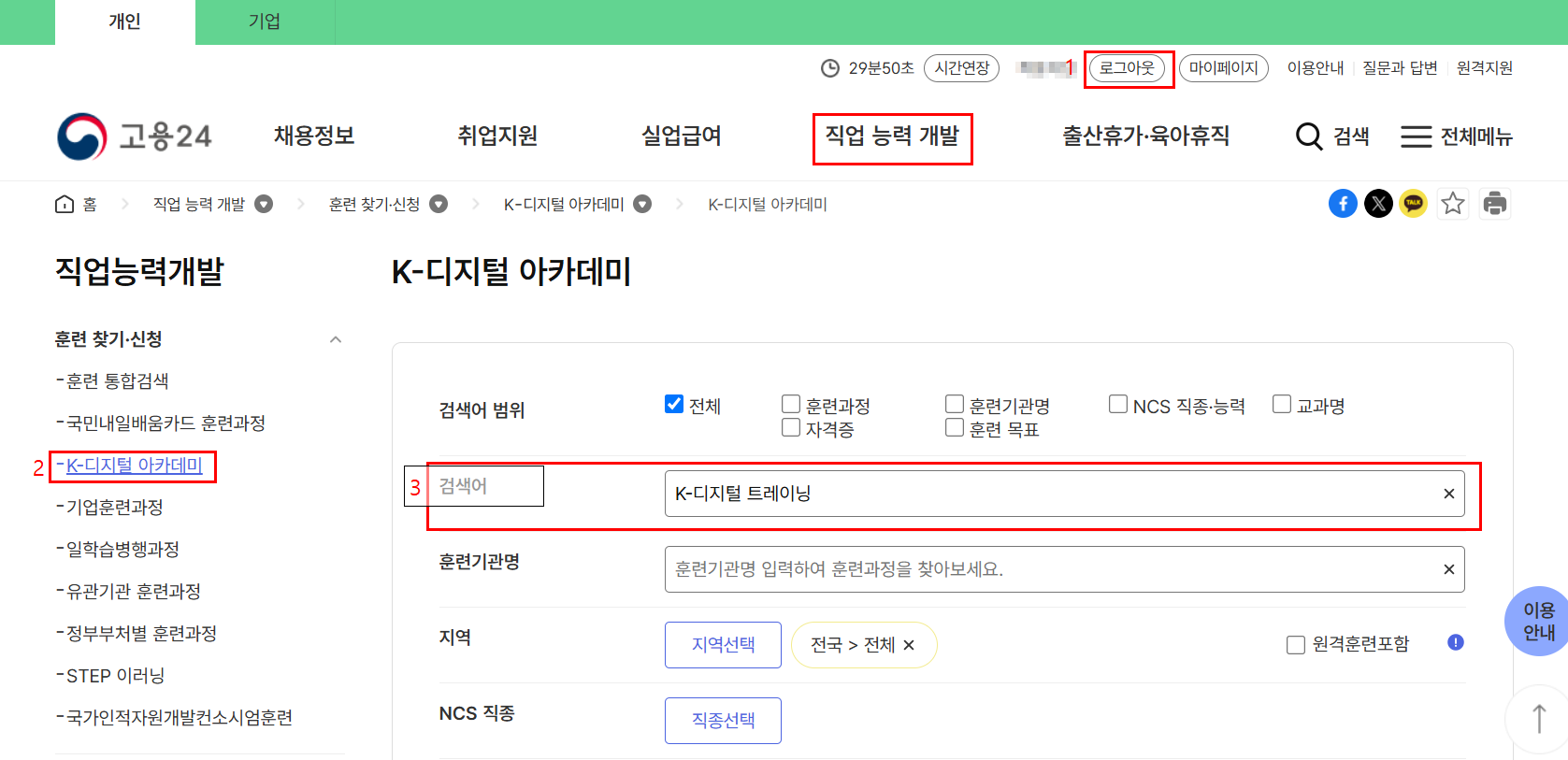Click the 로그아웃 button
Viewport: 1568px width, 760px height.
click(x=1128, y=68)
